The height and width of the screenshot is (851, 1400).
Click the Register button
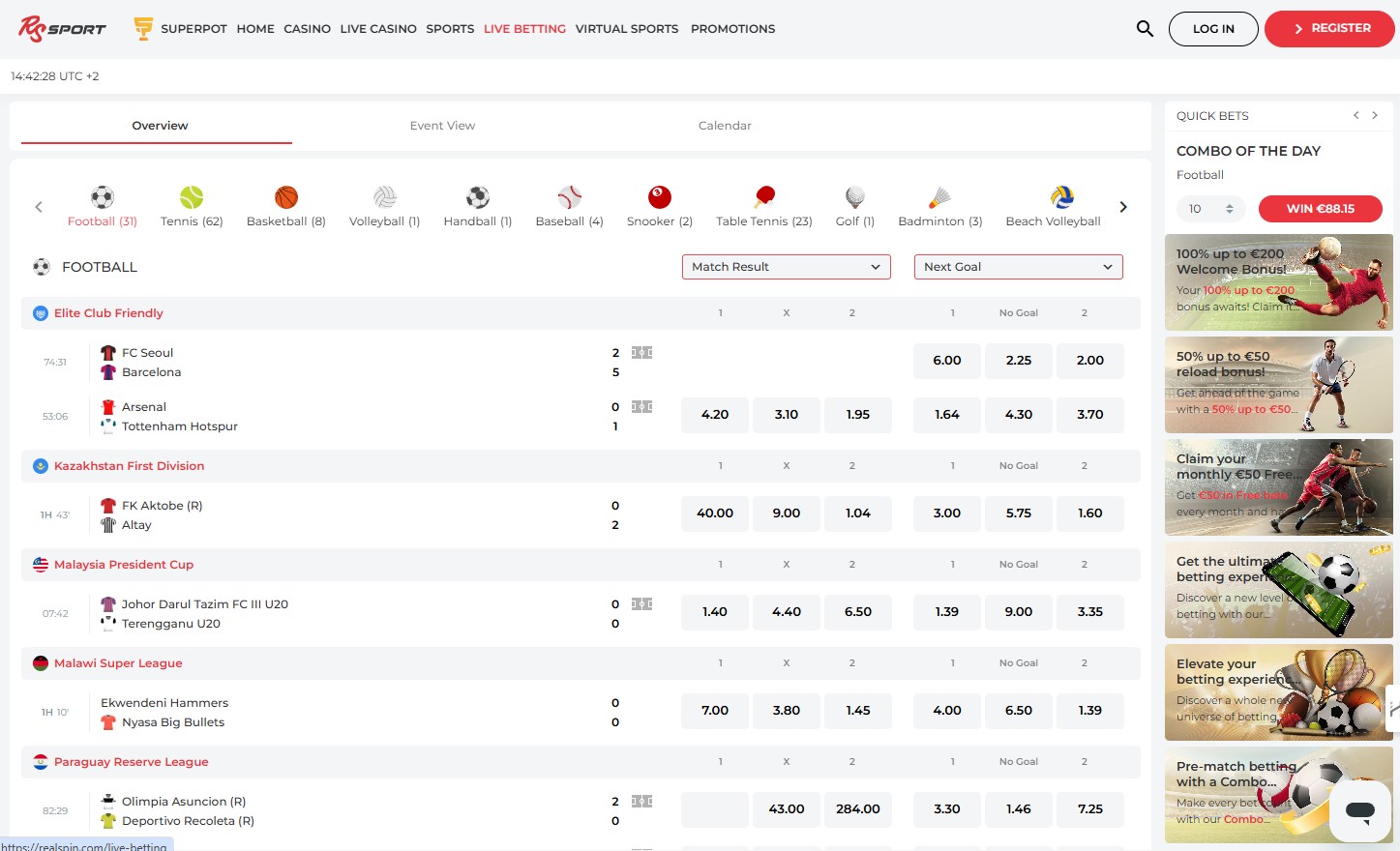click(1329, 29)
